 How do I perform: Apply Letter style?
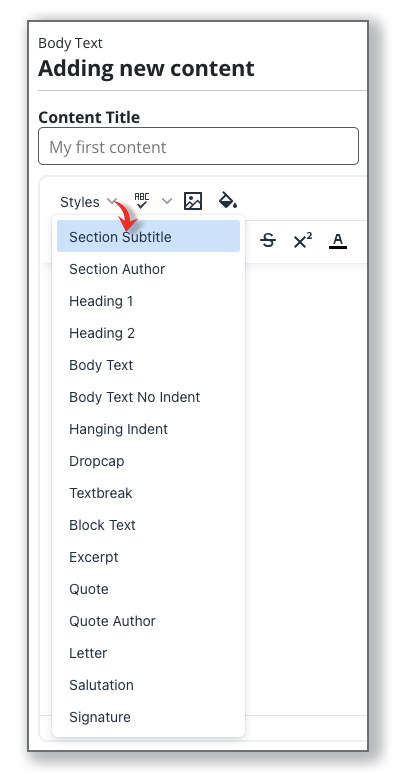click(x=148, y=653)
